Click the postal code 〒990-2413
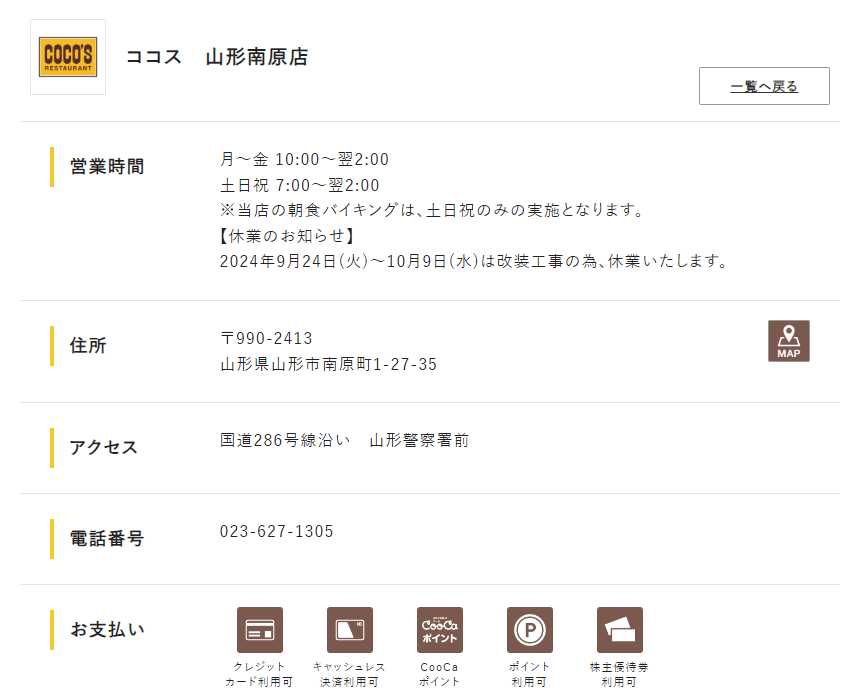Screen dimensions: 854x692 point(266,338)
